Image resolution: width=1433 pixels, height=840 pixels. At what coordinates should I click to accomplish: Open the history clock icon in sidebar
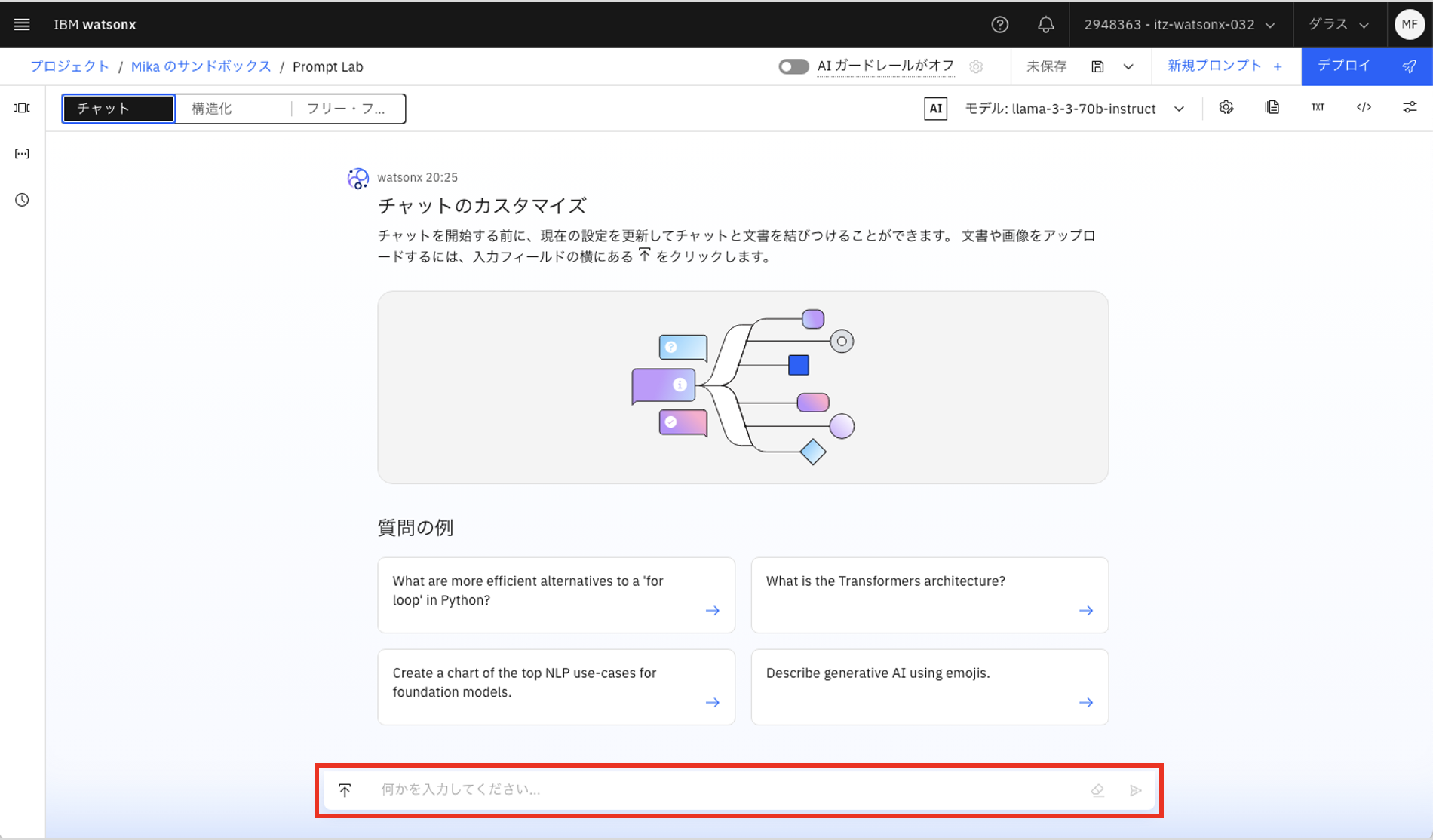22,200
